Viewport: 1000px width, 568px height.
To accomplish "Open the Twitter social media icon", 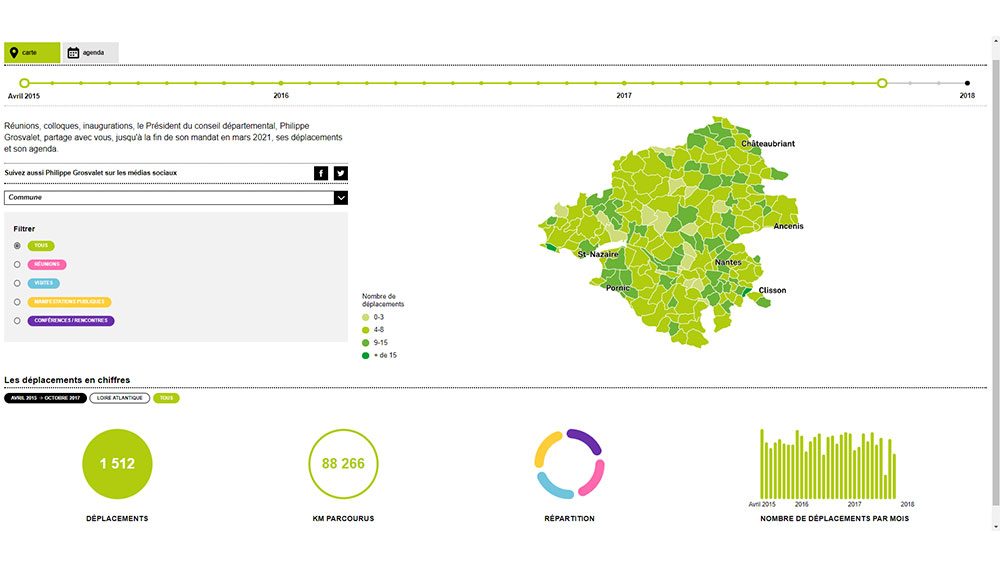I will click(341, 173).
